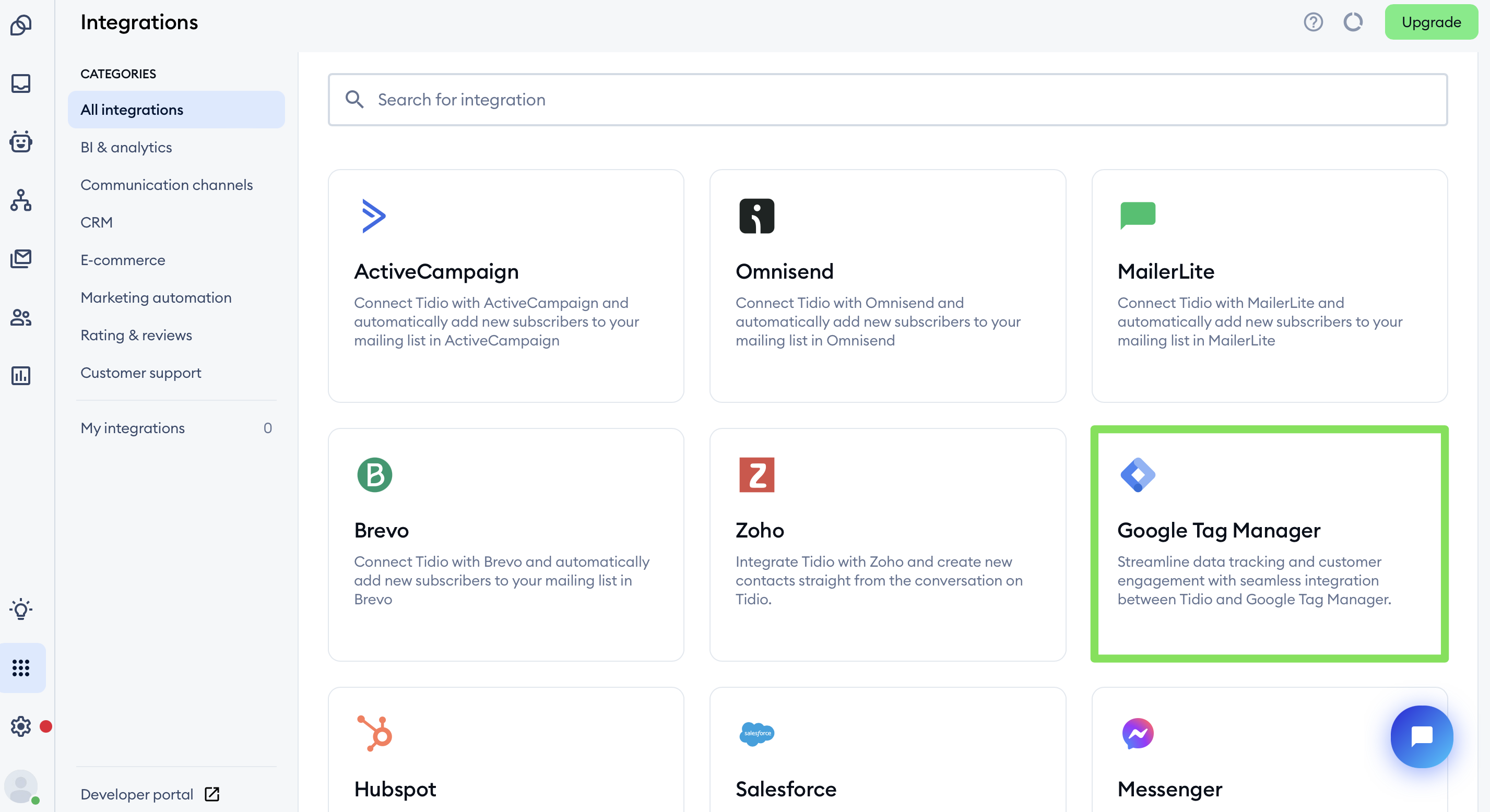Click the ActiveCampaign logo icon
The width and height of the screenshot is (1490, 812).
click(x=373, y=216)
